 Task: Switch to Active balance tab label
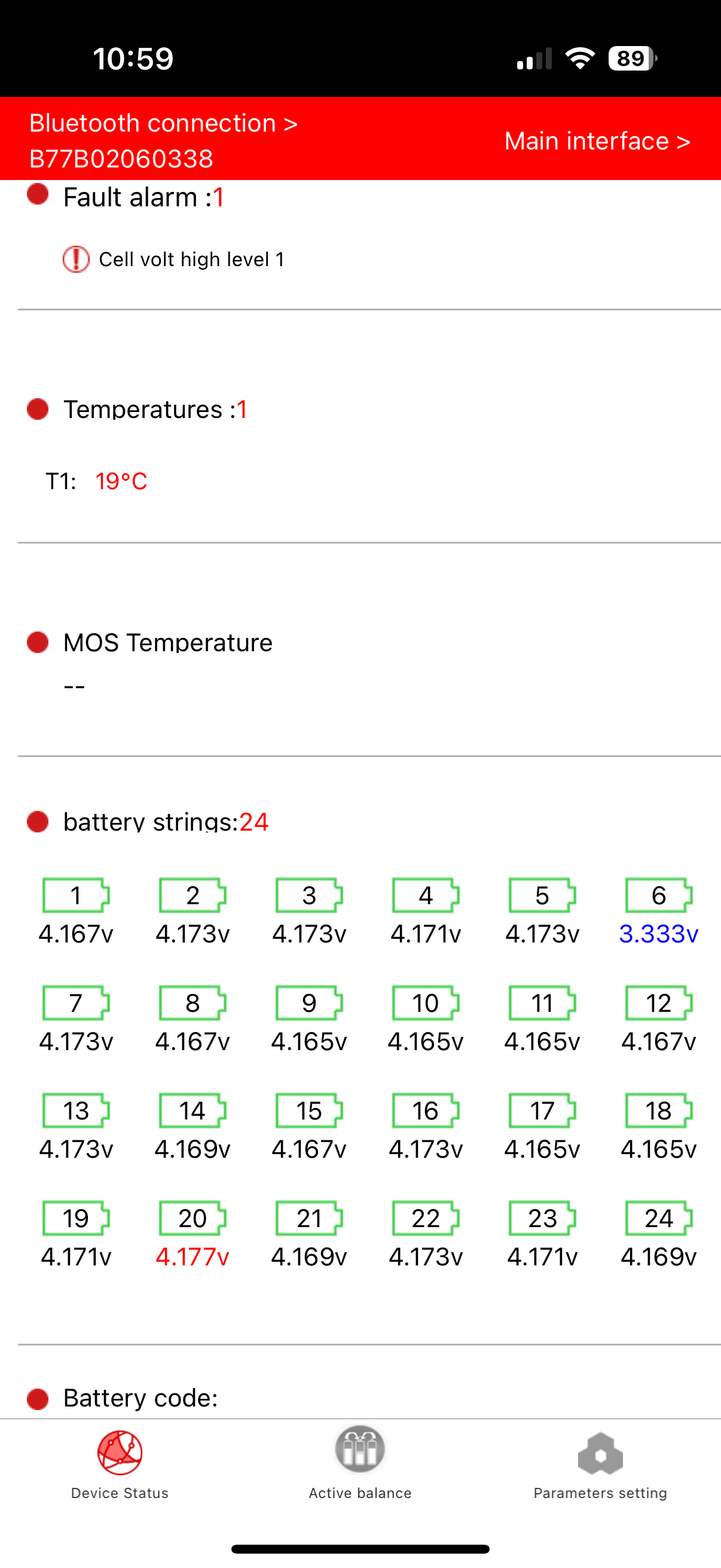click(360, 1493)
